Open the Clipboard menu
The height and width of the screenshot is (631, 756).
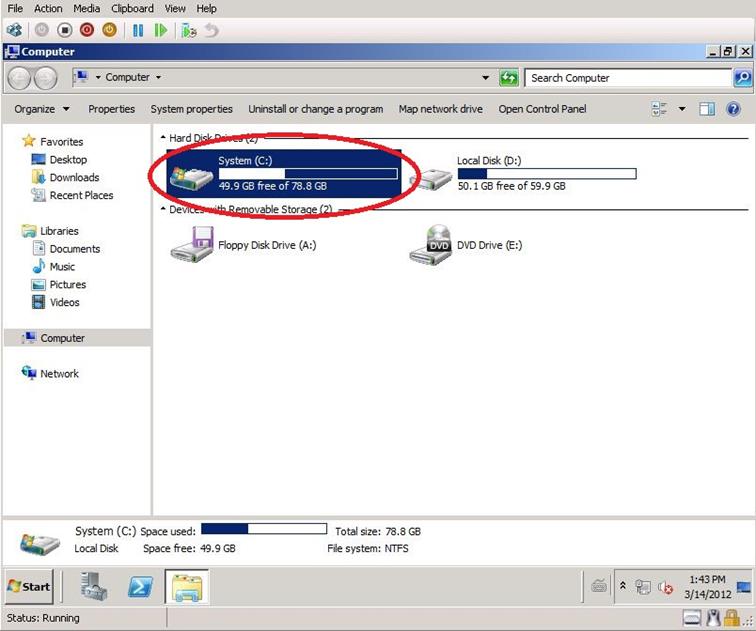click(x=132, y=8)
